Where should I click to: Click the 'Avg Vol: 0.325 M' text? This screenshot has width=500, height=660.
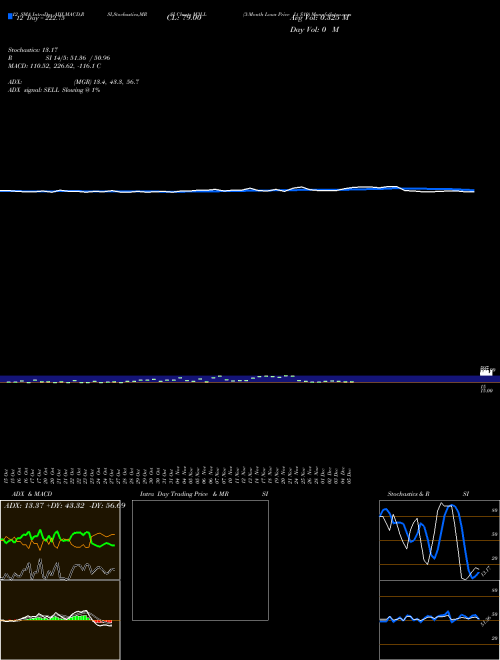(x=320, y=18)
